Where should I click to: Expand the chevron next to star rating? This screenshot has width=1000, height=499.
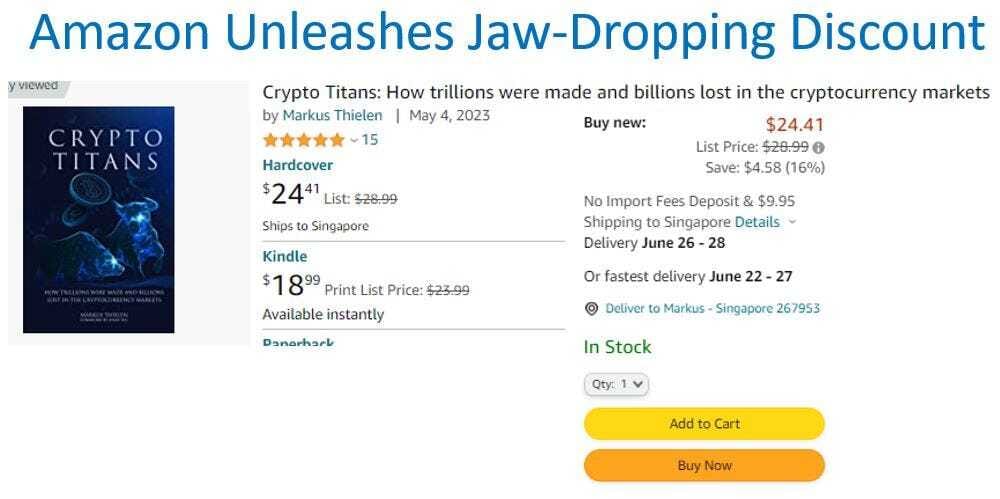pos(353,140)
